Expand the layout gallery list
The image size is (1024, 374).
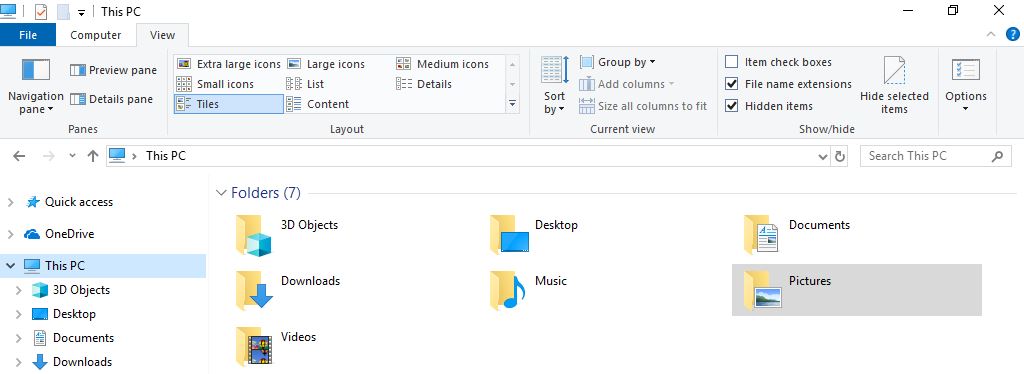(x=513, y=104)
